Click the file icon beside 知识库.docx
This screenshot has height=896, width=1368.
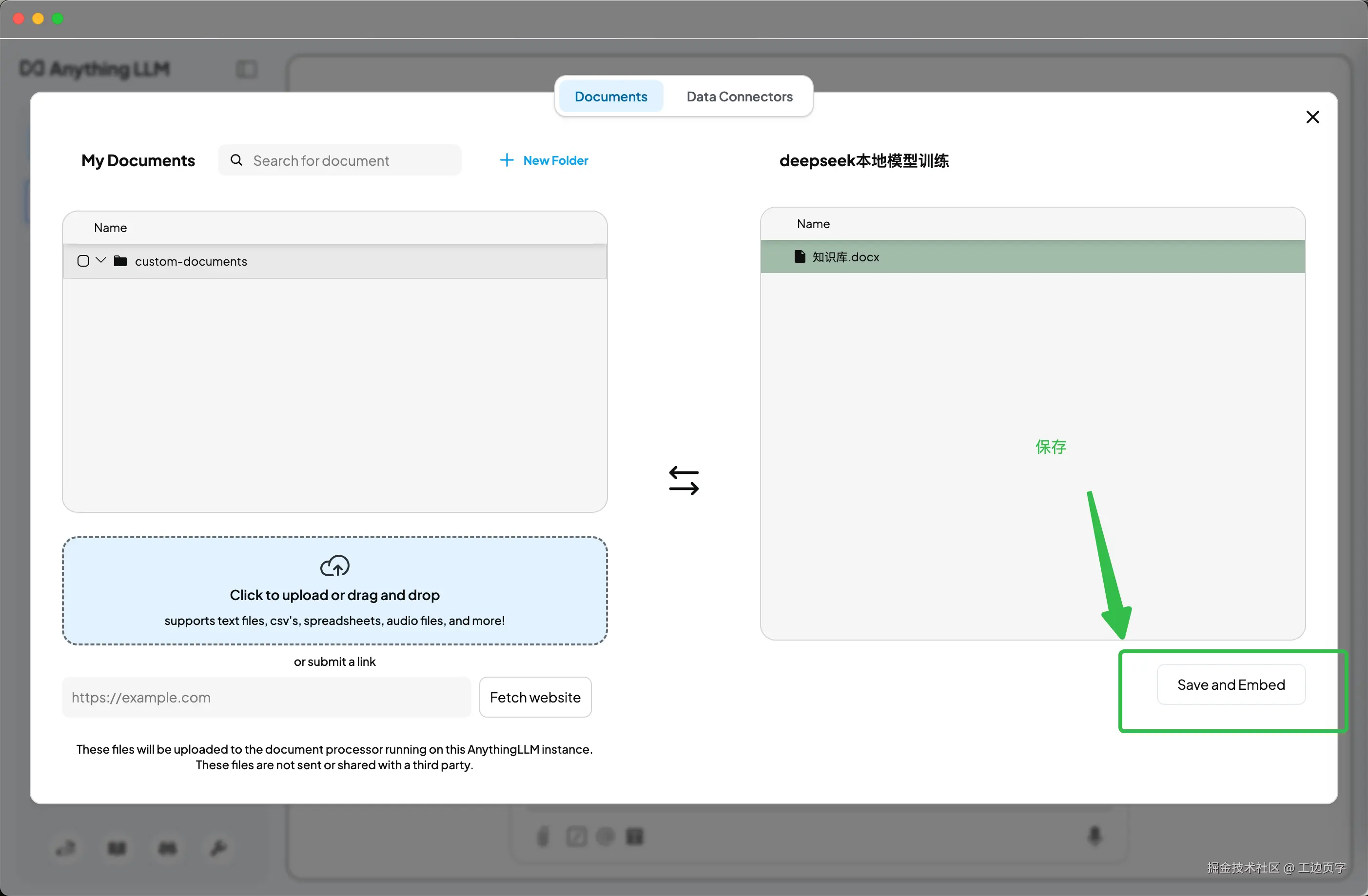[x=799, y=256]
